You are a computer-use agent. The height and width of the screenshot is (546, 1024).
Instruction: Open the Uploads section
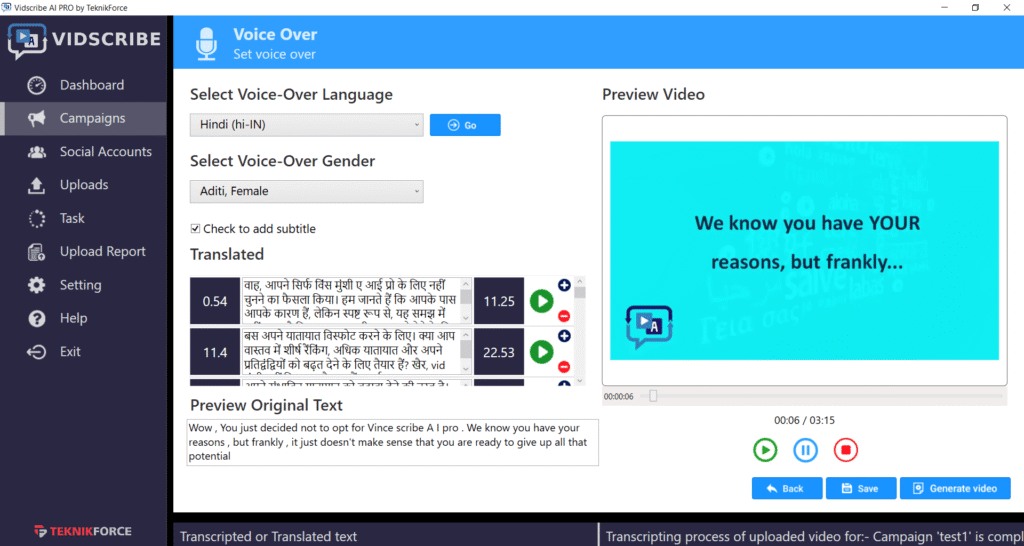tap(83, 185)
